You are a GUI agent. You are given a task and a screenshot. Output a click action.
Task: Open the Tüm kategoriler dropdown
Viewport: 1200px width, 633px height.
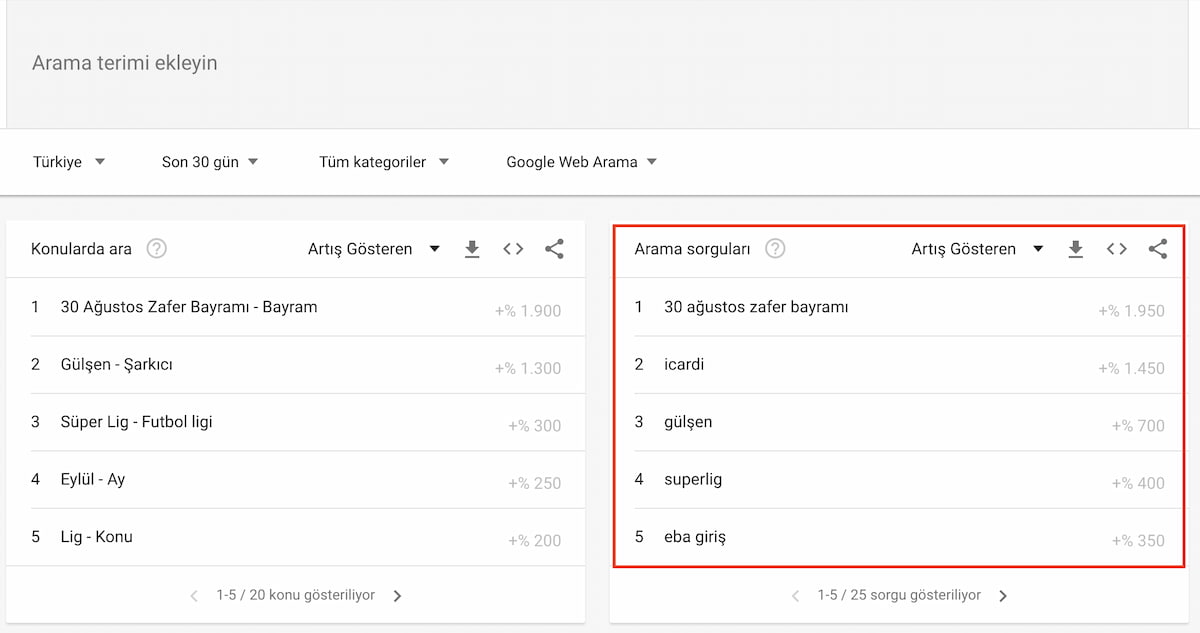(383, 161)
